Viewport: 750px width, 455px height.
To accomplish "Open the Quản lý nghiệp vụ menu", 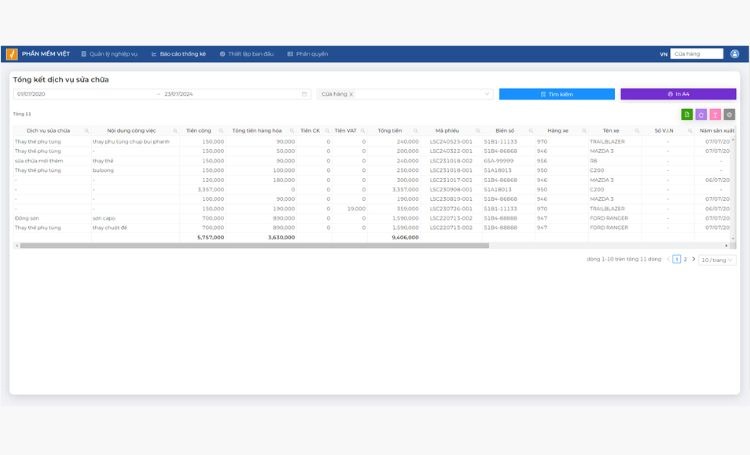I will 109,54.
